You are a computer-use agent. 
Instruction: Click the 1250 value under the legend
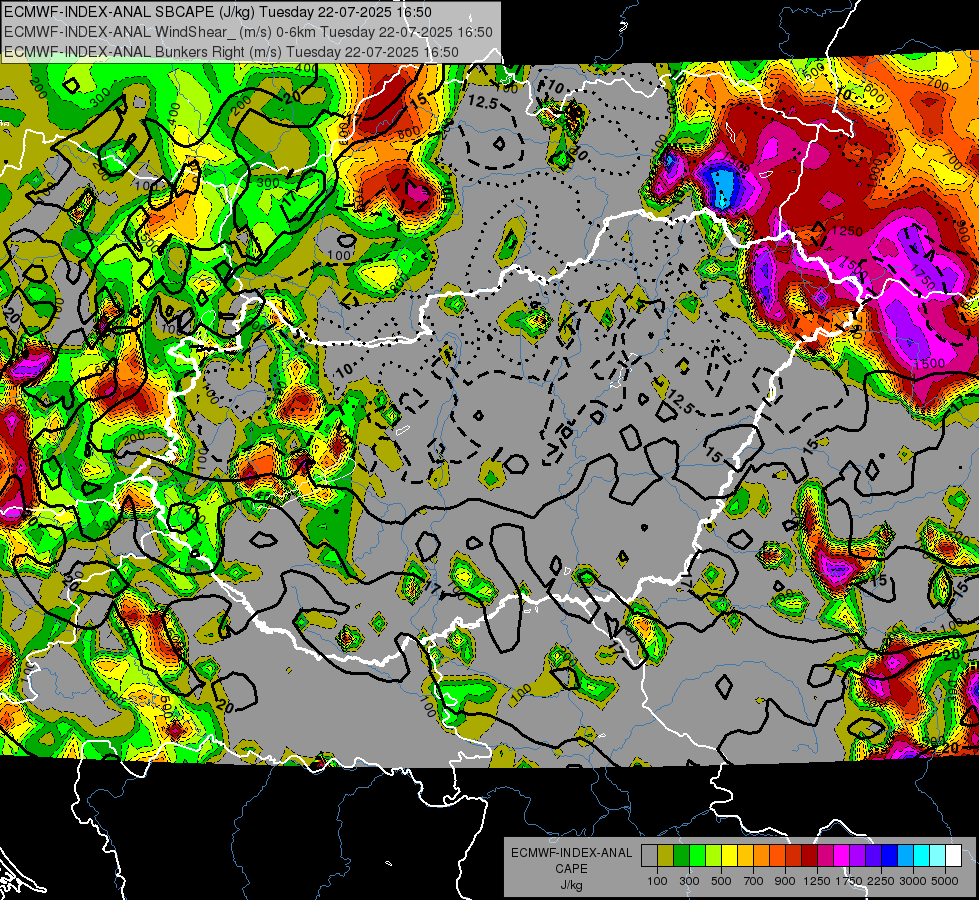[x=817, y=881]
